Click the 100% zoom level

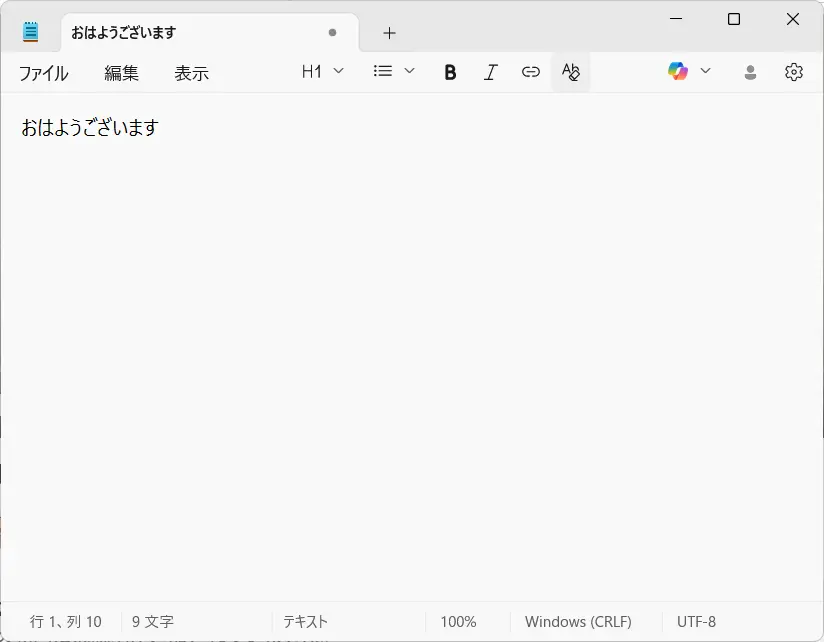click(x=458, y=622)
